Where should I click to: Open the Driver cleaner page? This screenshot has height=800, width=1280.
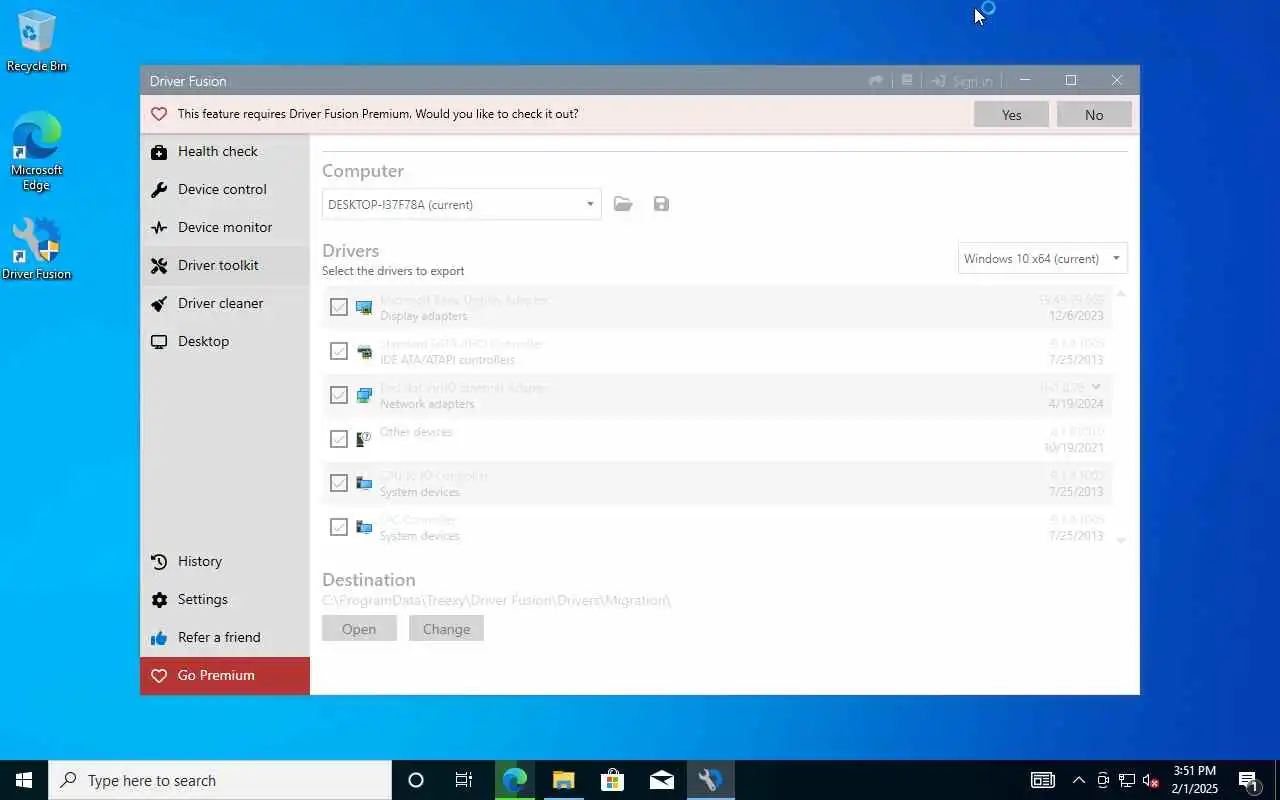coord(225,304)
